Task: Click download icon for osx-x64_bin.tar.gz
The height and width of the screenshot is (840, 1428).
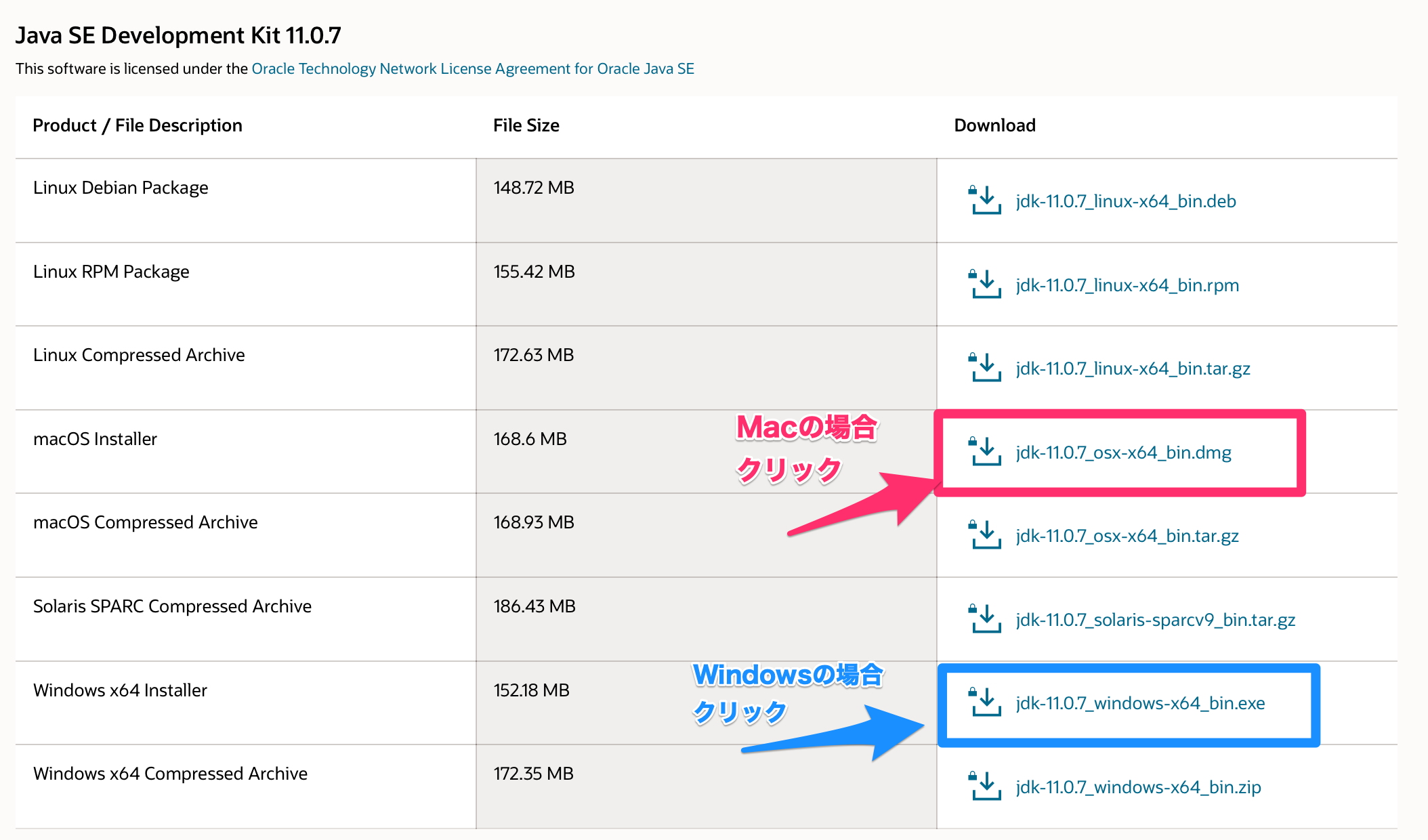Action: pyautogui.click(x=986, y=535)
